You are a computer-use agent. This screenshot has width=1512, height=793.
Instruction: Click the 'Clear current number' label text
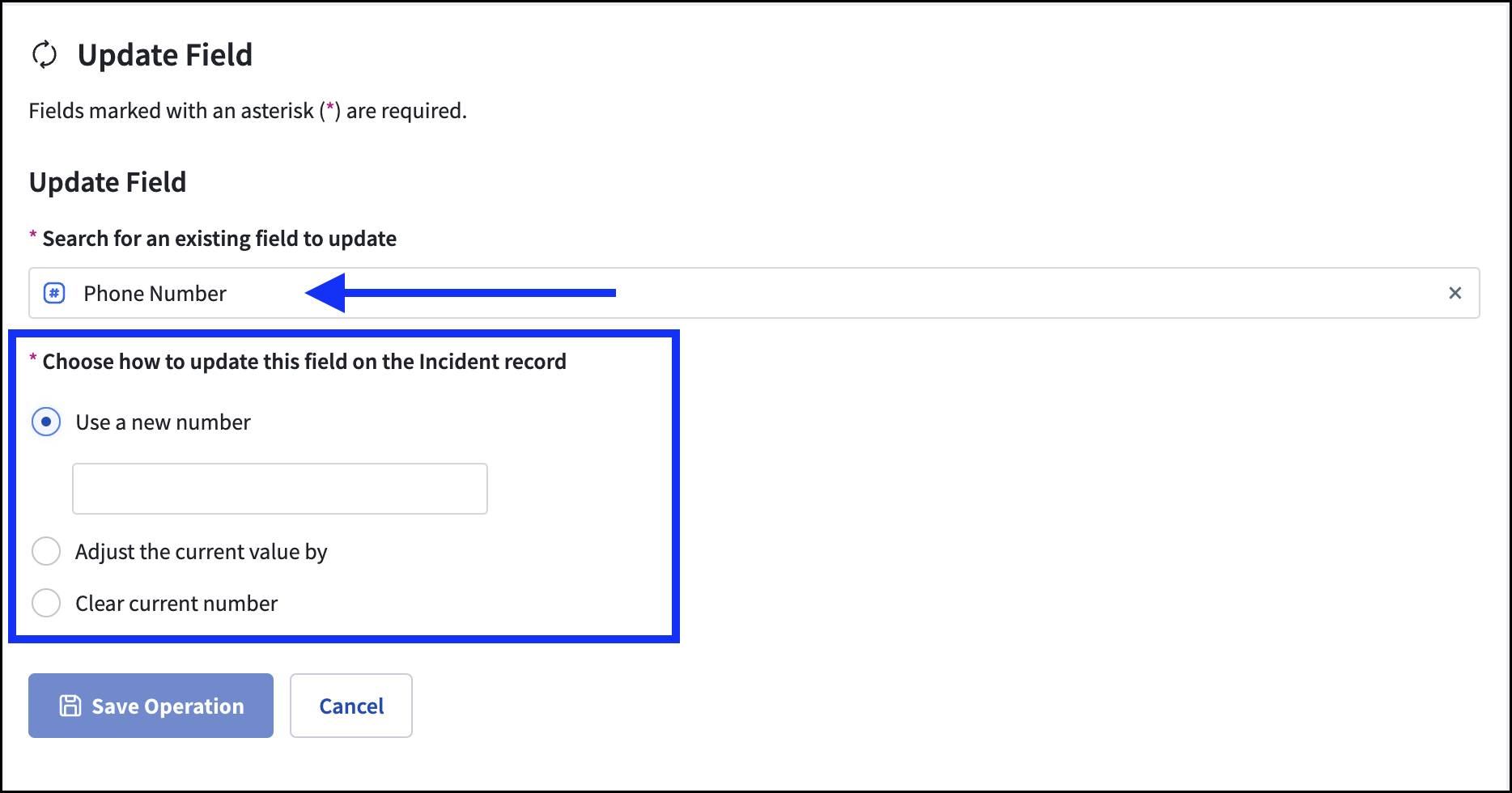176,604
